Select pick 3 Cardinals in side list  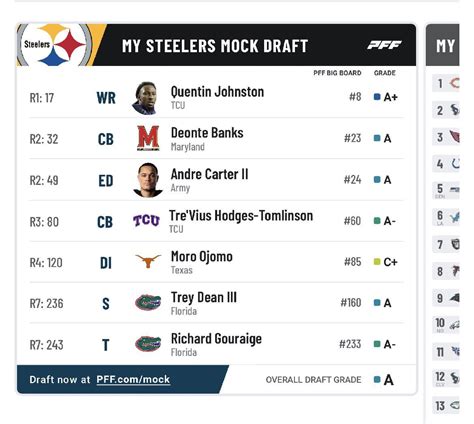446,137
